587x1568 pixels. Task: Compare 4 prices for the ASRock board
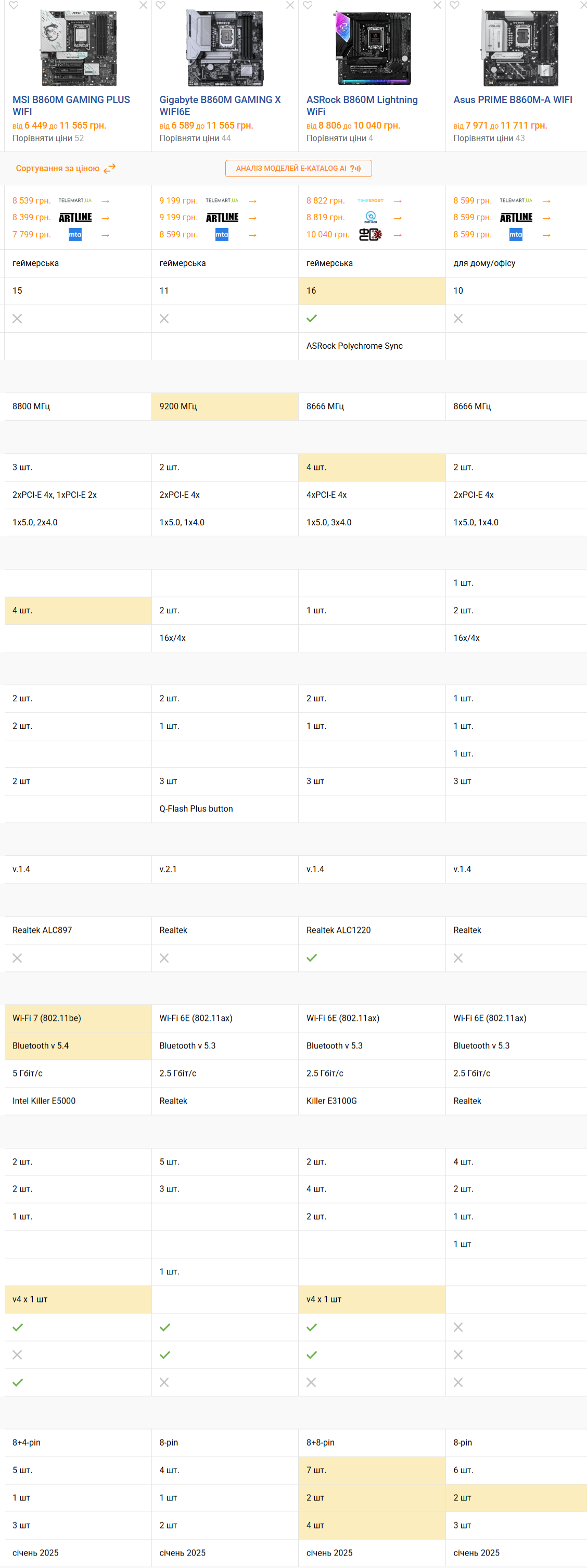pos(340,138)
